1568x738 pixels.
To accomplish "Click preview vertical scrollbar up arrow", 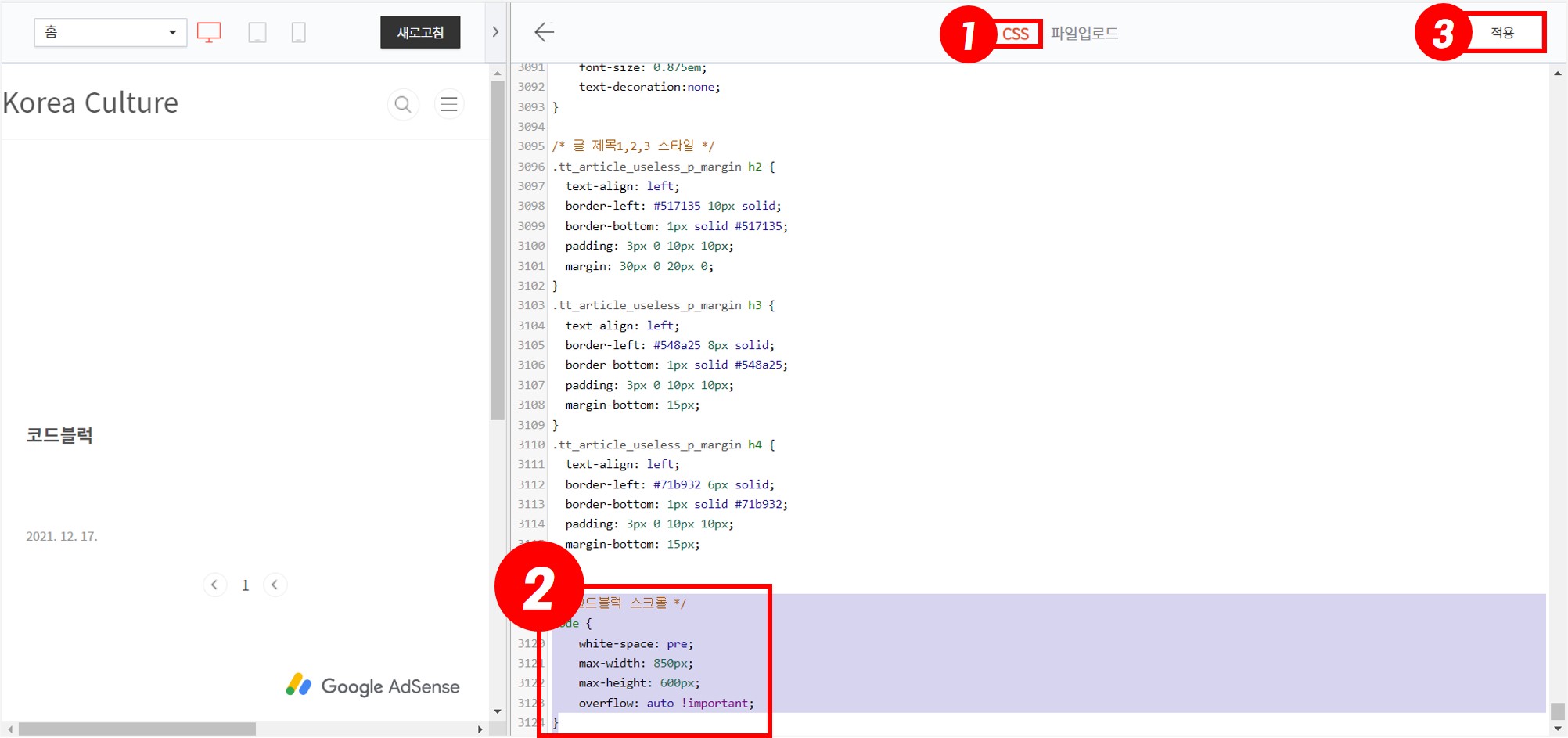I will pos(498,73).
